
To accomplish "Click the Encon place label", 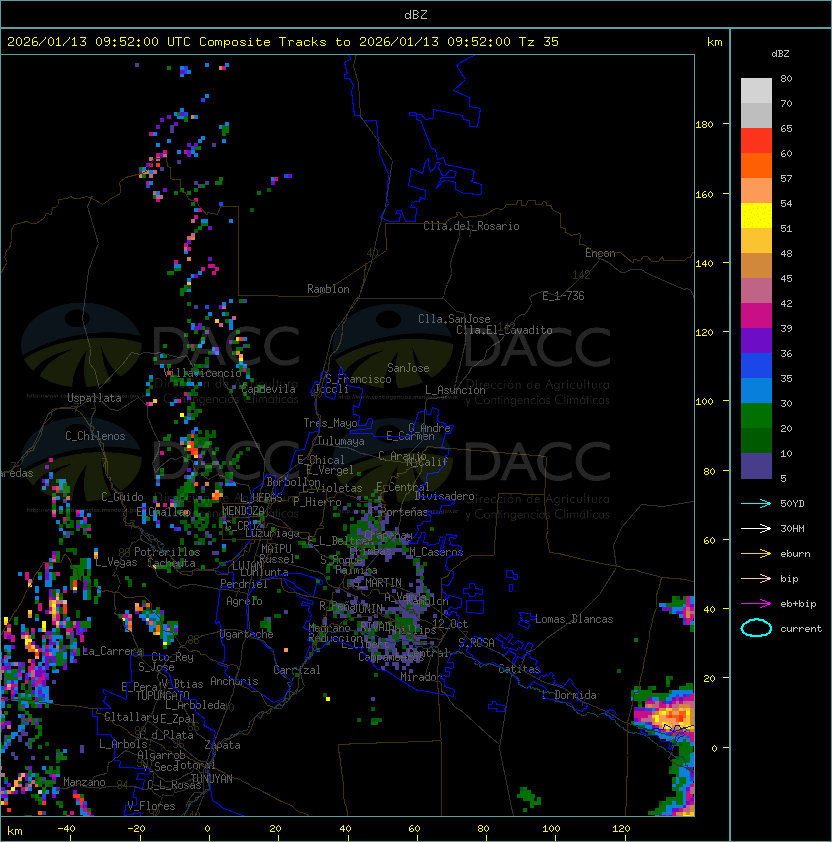I will point(600,253).
